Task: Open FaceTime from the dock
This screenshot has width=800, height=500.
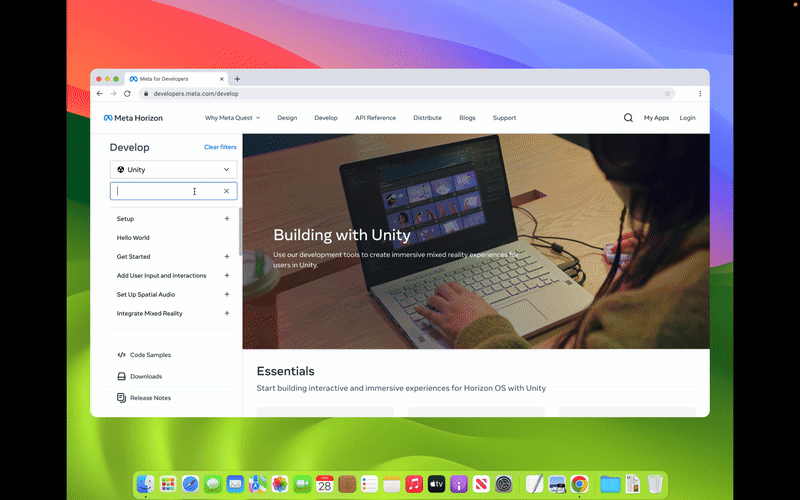Action: (302, 484)
